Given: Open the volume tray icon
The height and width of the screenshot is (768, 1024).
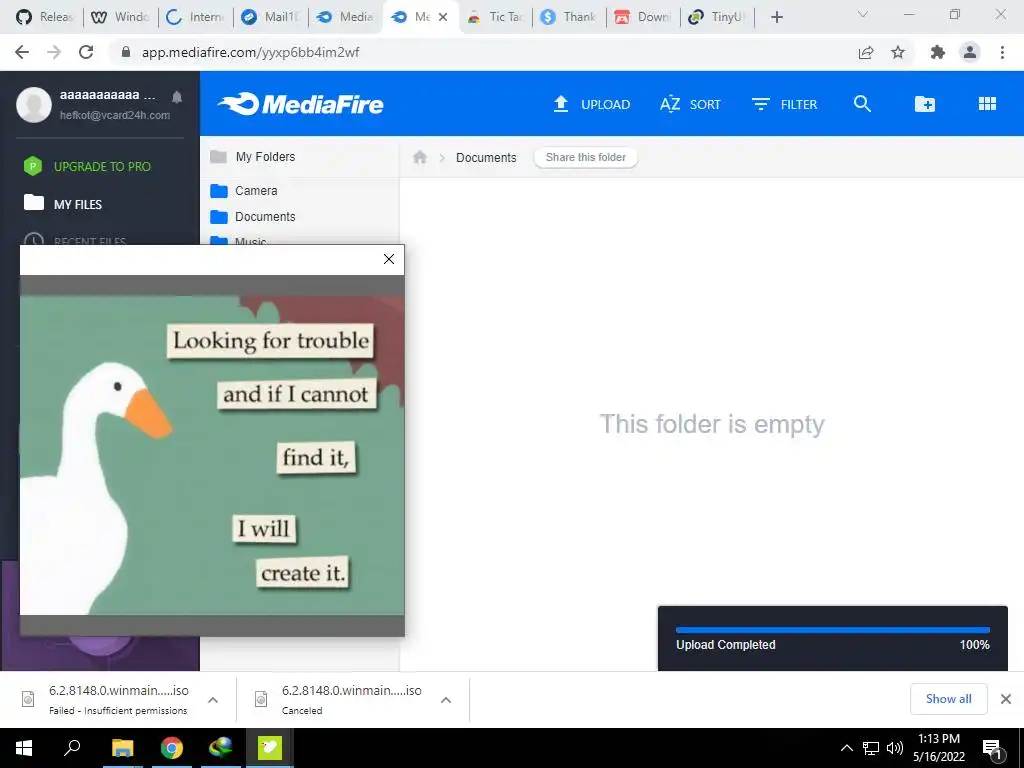Looking at the screenshot, I should [x=895, y=748].
